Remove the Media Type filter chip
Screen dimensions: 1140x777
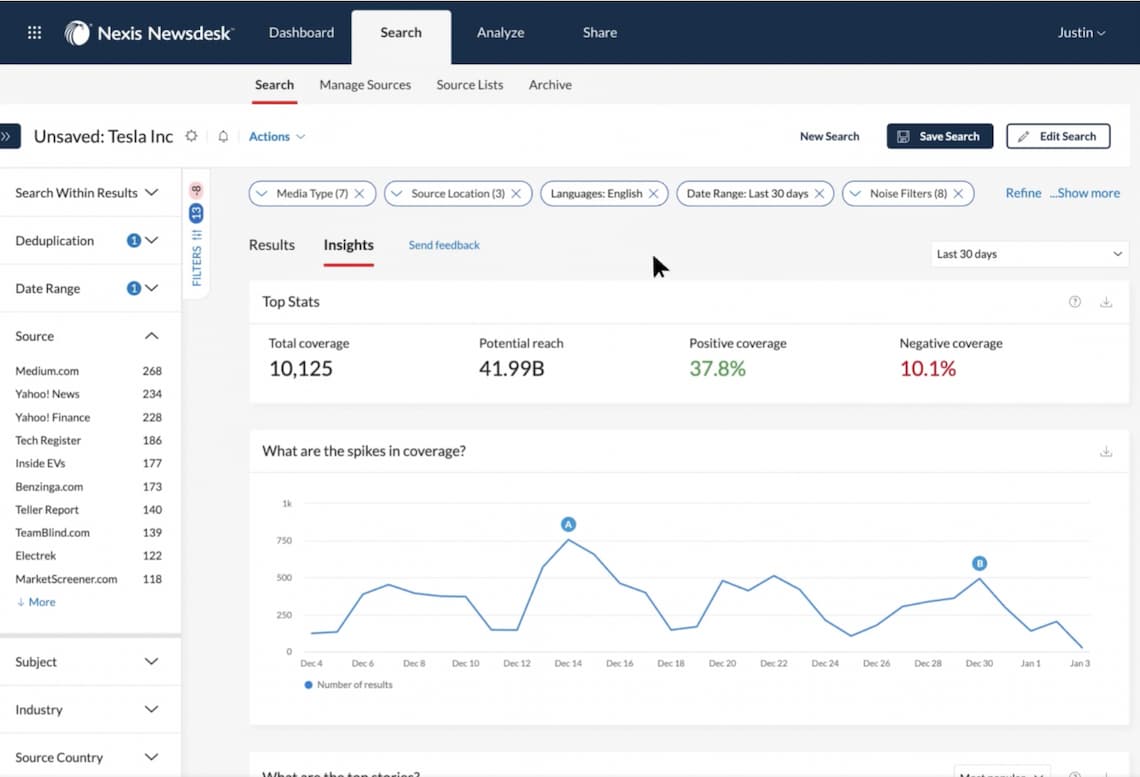point(359,193)
